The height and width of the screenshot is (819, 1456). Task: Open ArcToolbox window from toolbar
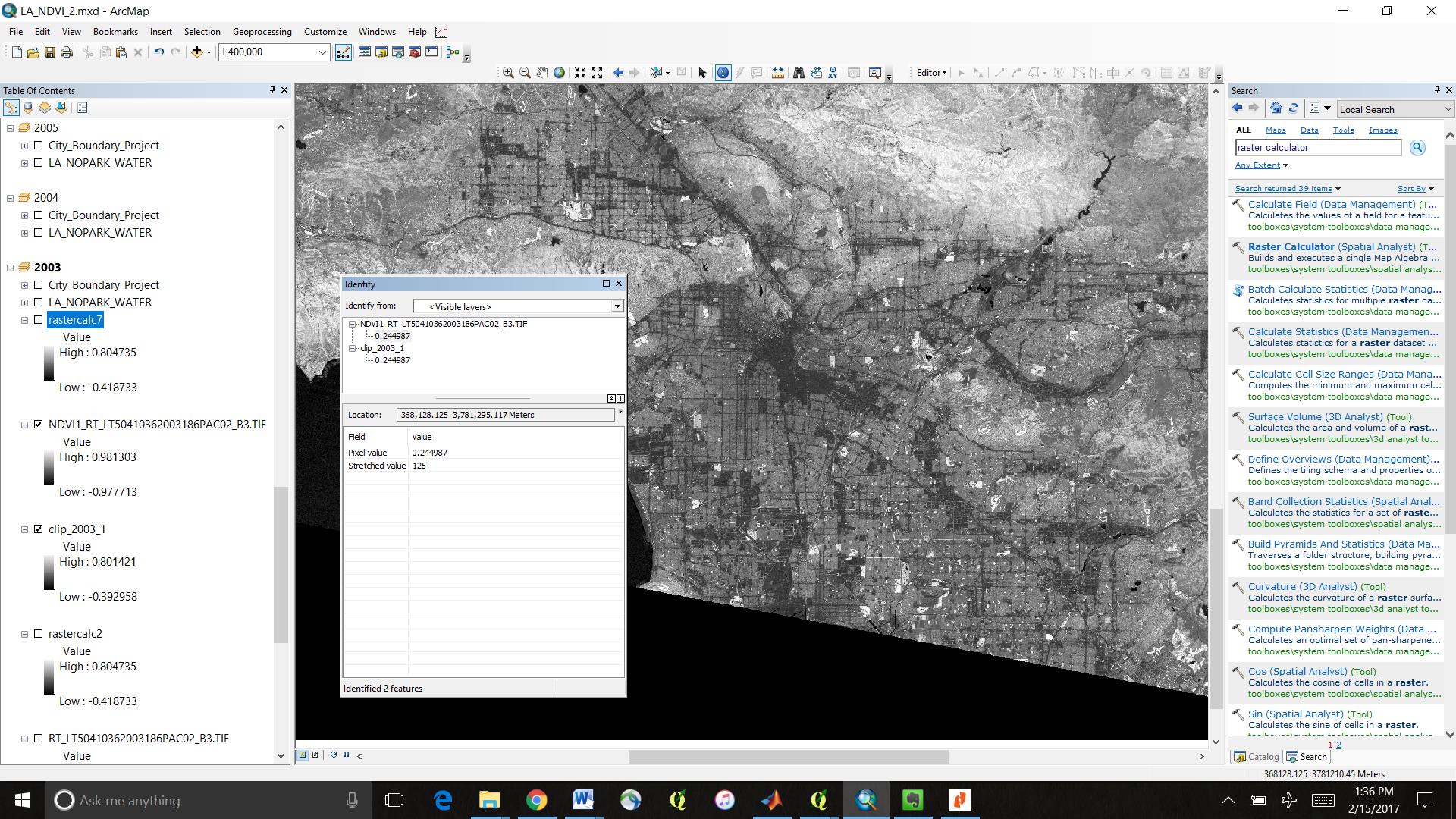click(x=415, y=52)
